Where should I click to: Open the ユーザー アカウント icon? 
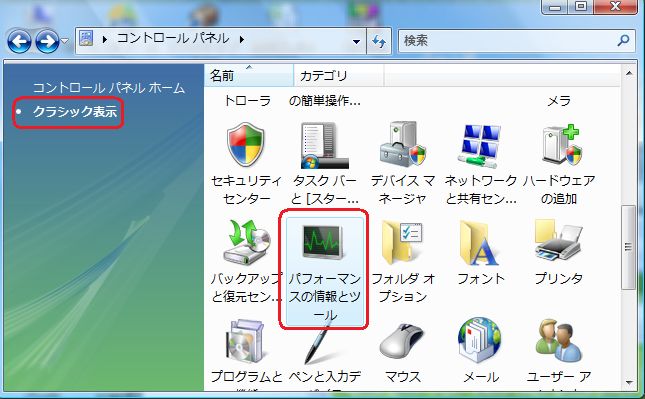558,341
